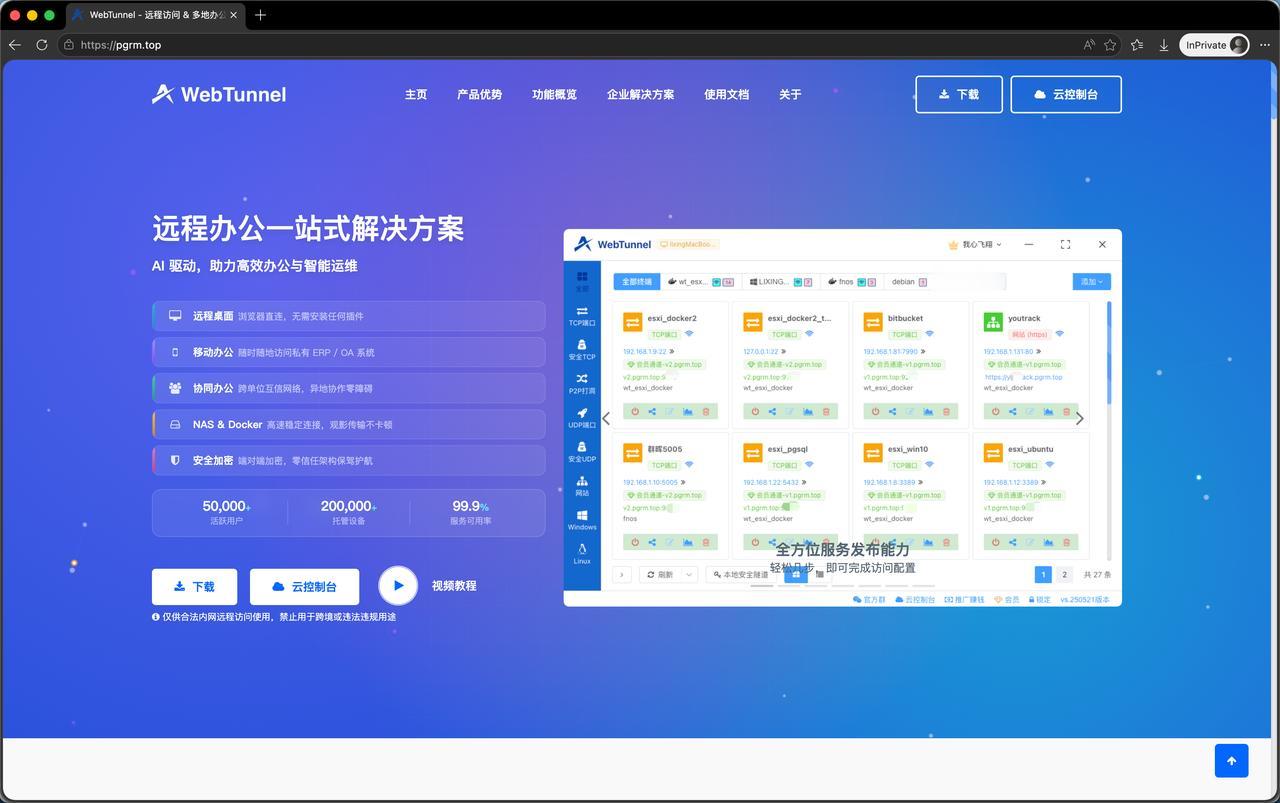Toggle power on 群晖5005 card
Screen dimensions: 1280x803
click(634, 542)
